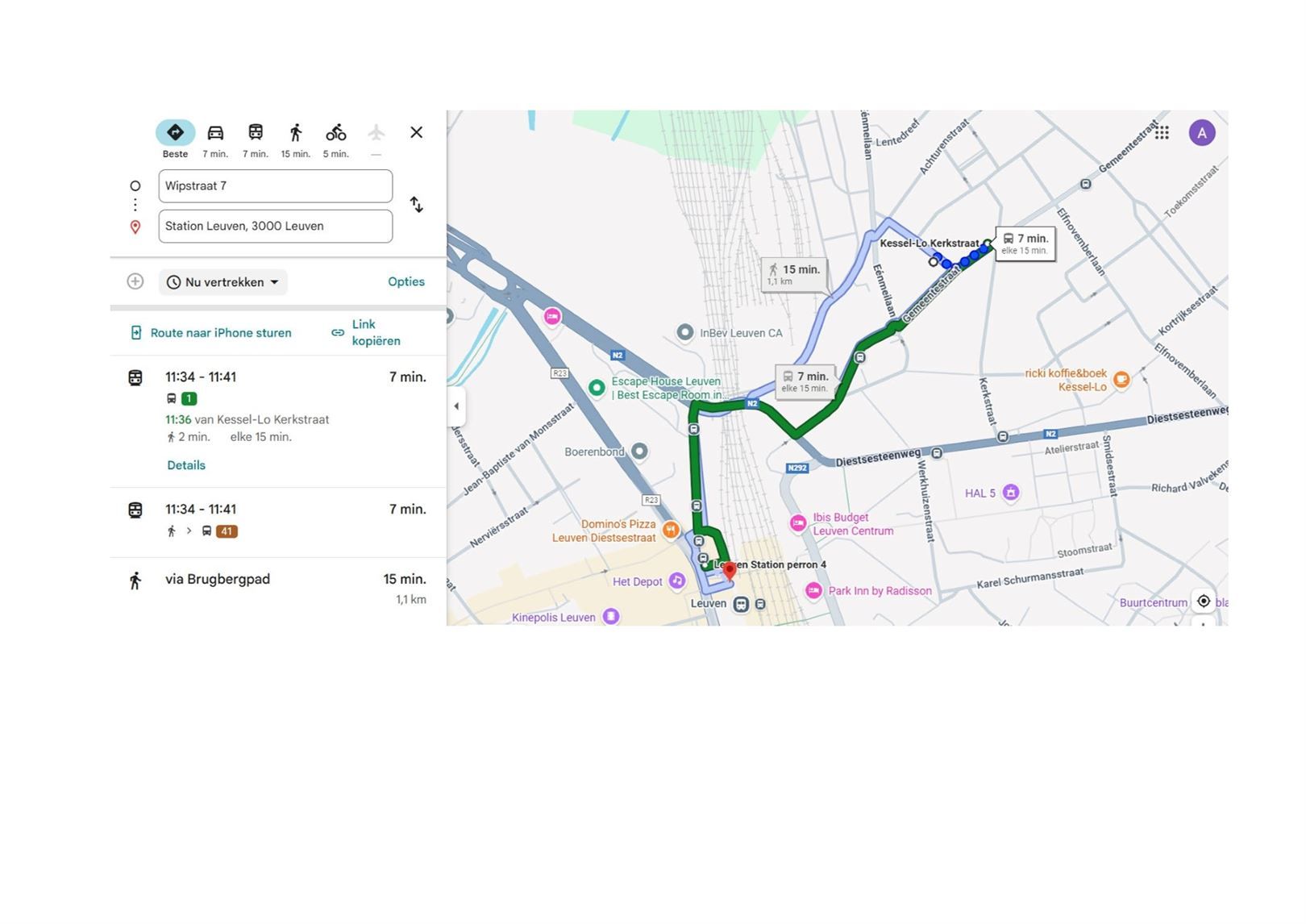Screen dimensions: 1306x924
Task: Edit the Station Leuven destination field
Action: (275, 227)
